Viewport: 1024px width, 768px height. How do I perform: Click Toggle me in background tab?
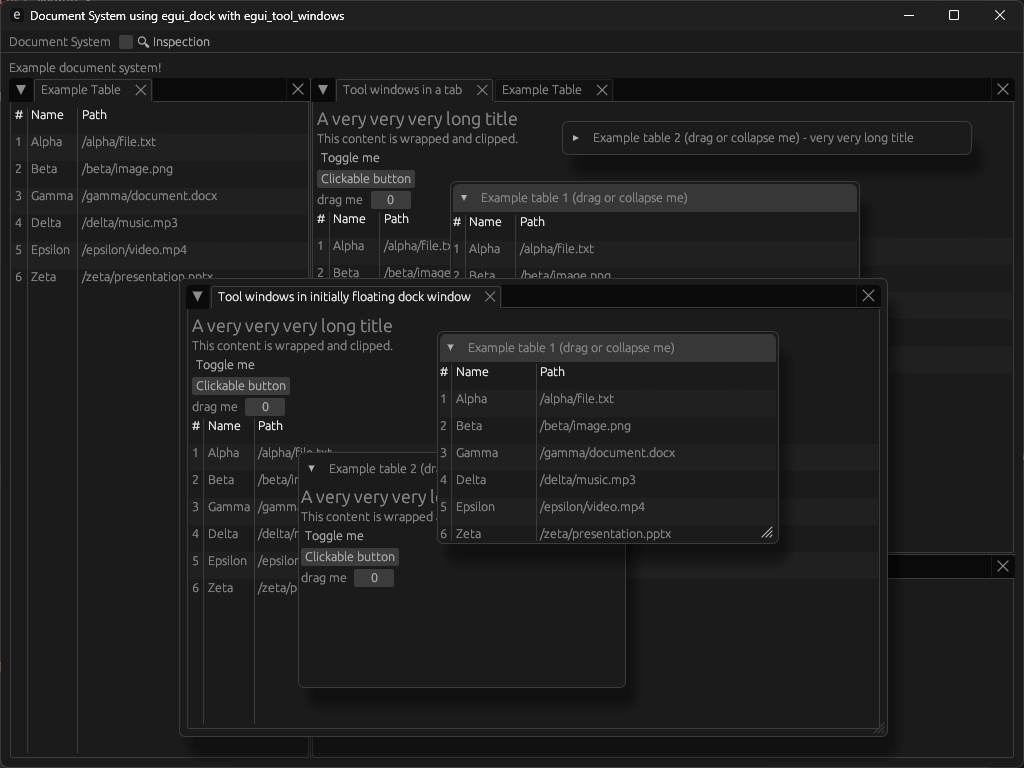(350, 158)
